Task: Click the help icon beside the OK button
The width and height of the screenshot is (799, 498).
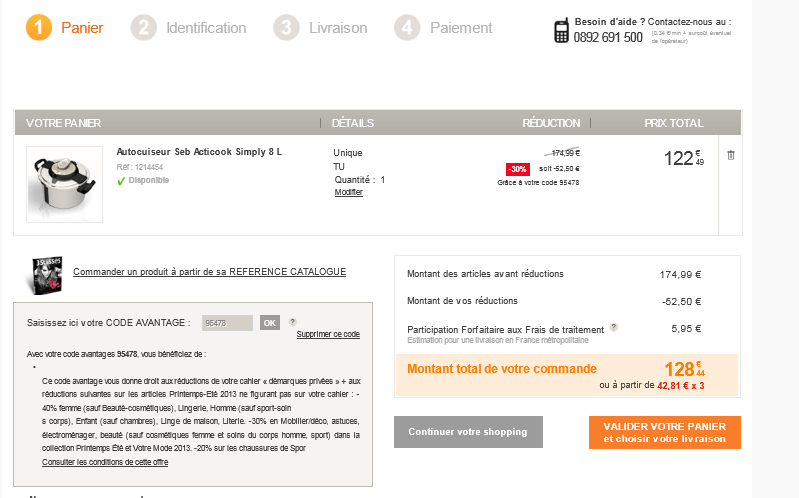Action: (x=293, y=322)
